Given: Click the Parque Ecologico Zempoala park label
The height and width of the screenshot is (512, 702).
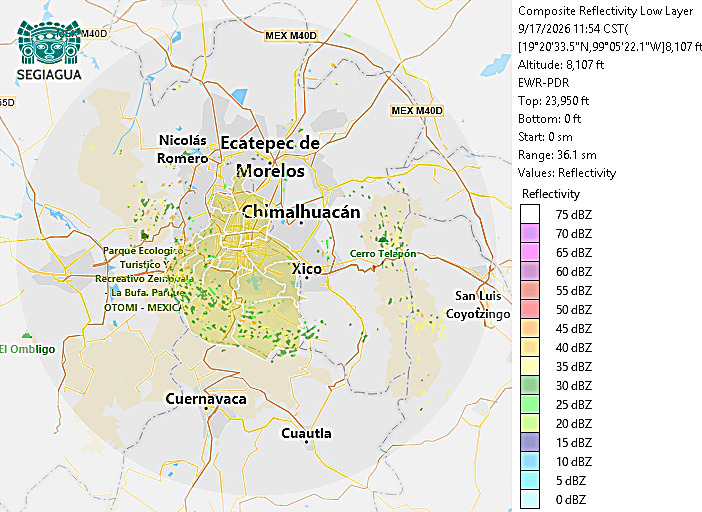Looking at the screenshot, I should coord(144,279).
